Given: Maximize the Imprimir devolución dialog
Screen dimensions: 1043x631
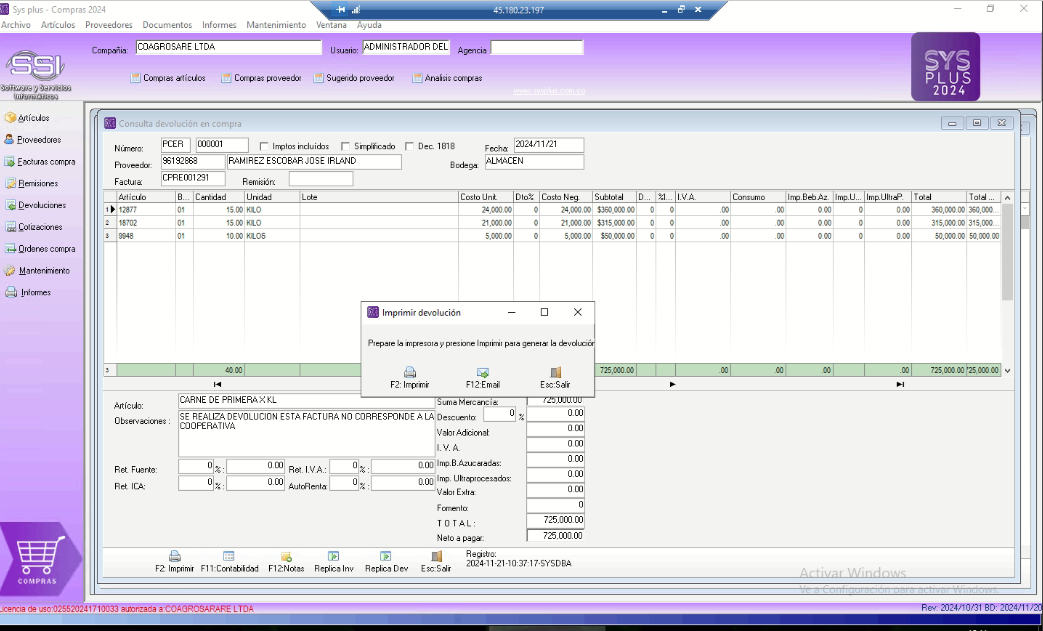Looking at the screenshot, I should coord(544,313).
